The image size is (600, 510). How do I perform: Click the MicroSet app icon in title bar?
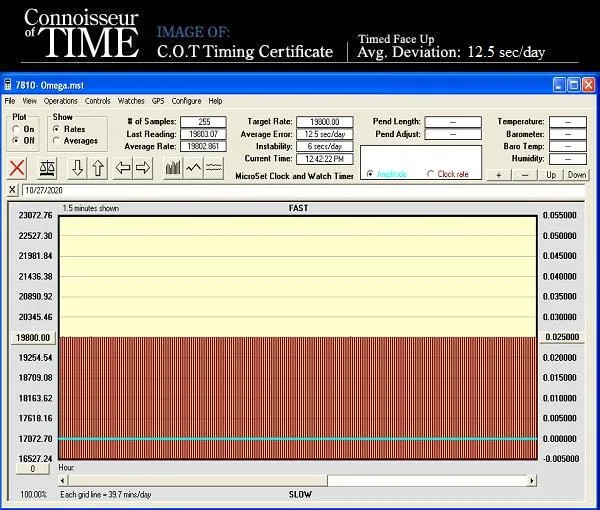point(8,85)
